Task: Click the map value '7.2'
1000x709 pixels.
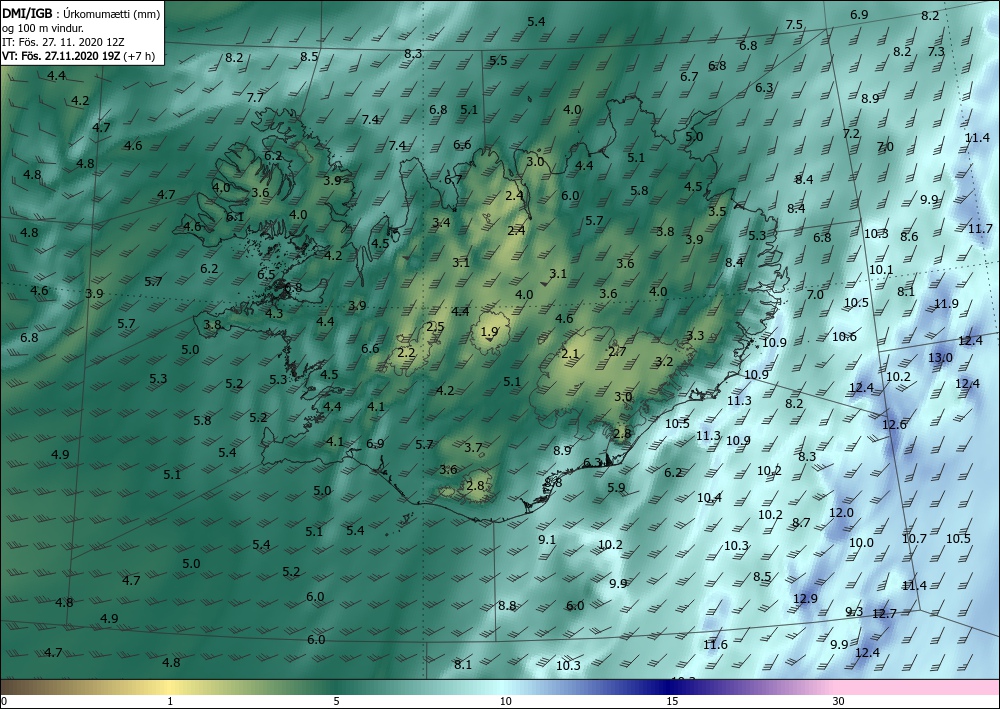Action: [851, 133]
